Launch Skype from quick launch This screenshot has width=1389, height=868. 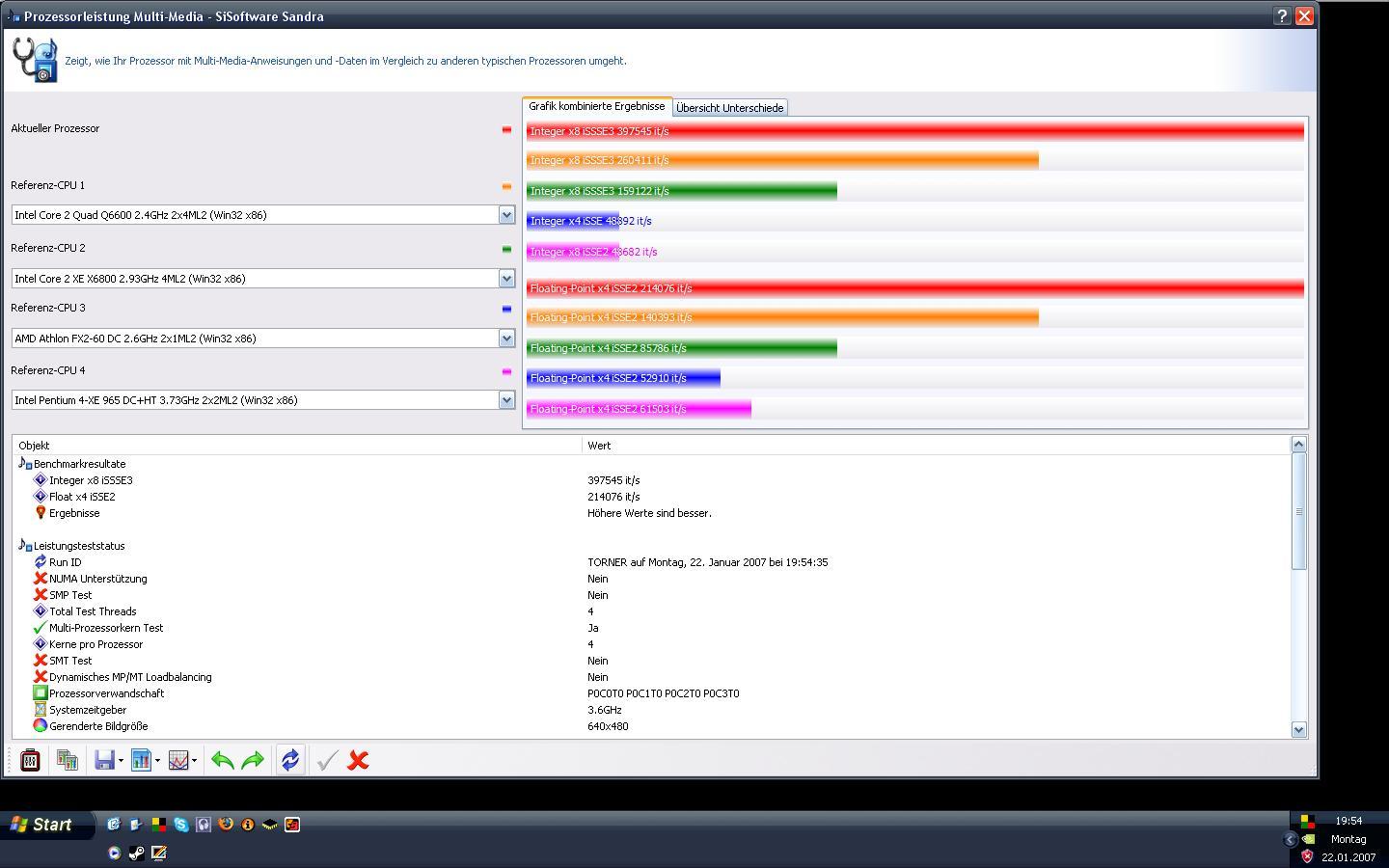(x=180, y=825)
